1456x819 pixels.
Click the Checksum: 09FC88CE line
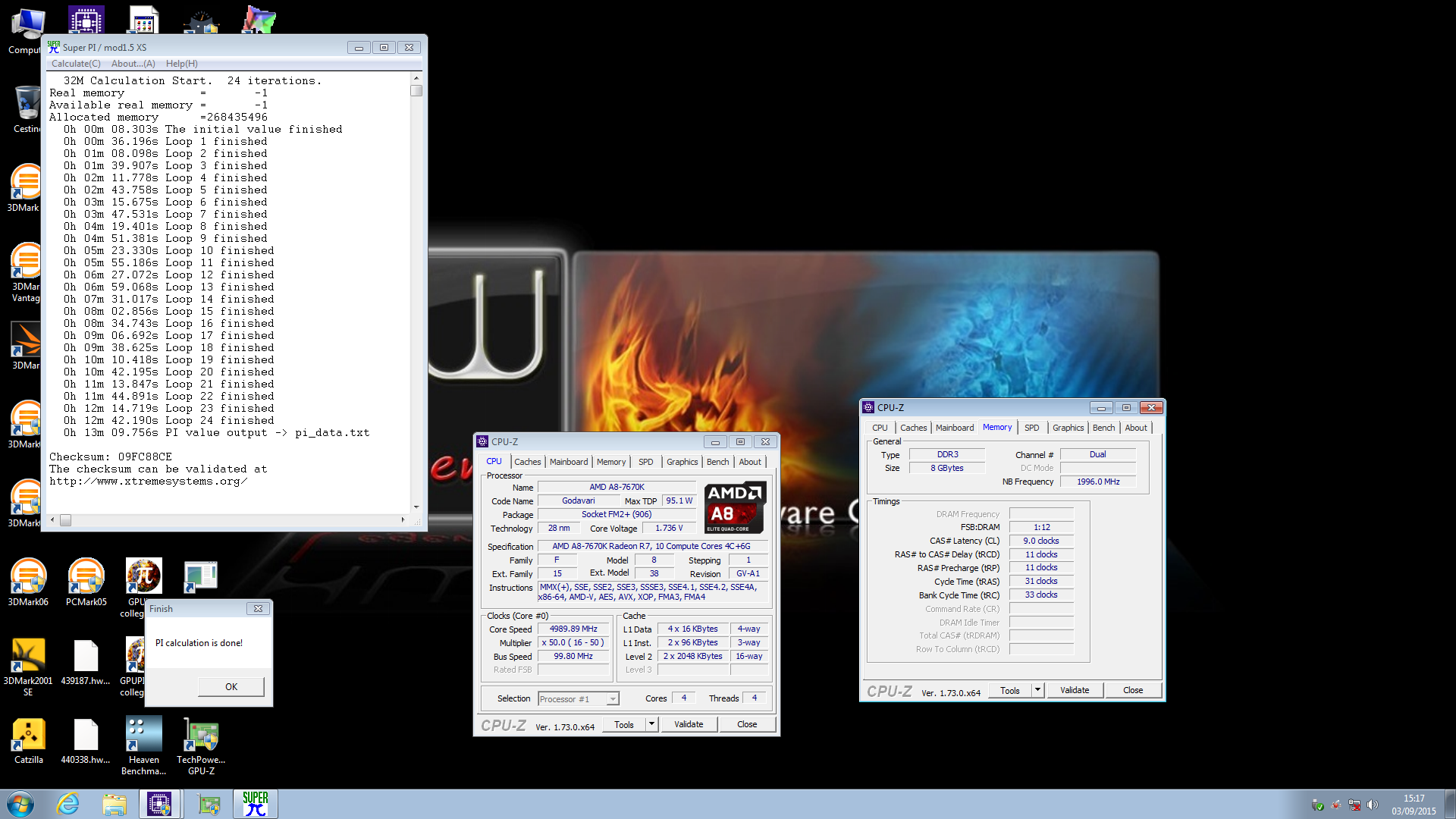[111, 457]
